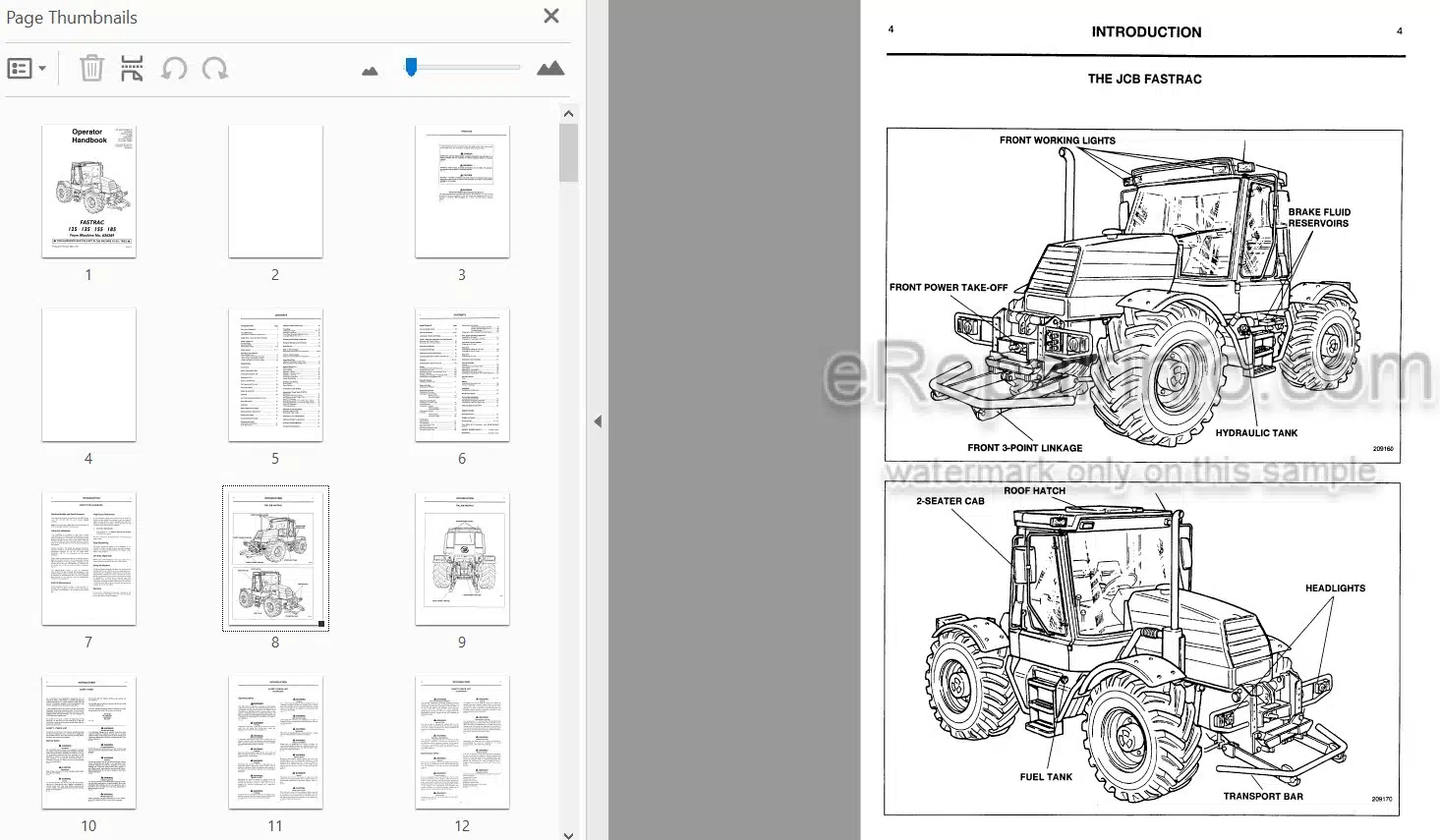1440x840 pixels.
Task: Select page 5 contents thumbnail
Action: 275,375
